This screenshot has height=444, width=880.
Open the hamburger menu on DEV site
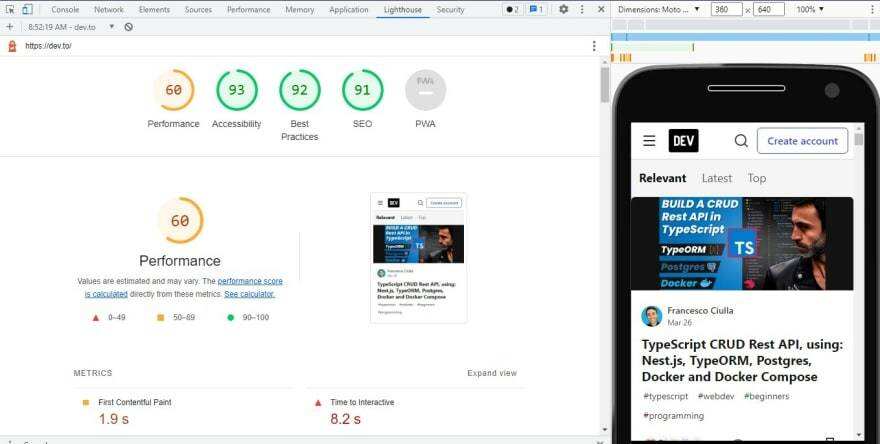point(649,141)
